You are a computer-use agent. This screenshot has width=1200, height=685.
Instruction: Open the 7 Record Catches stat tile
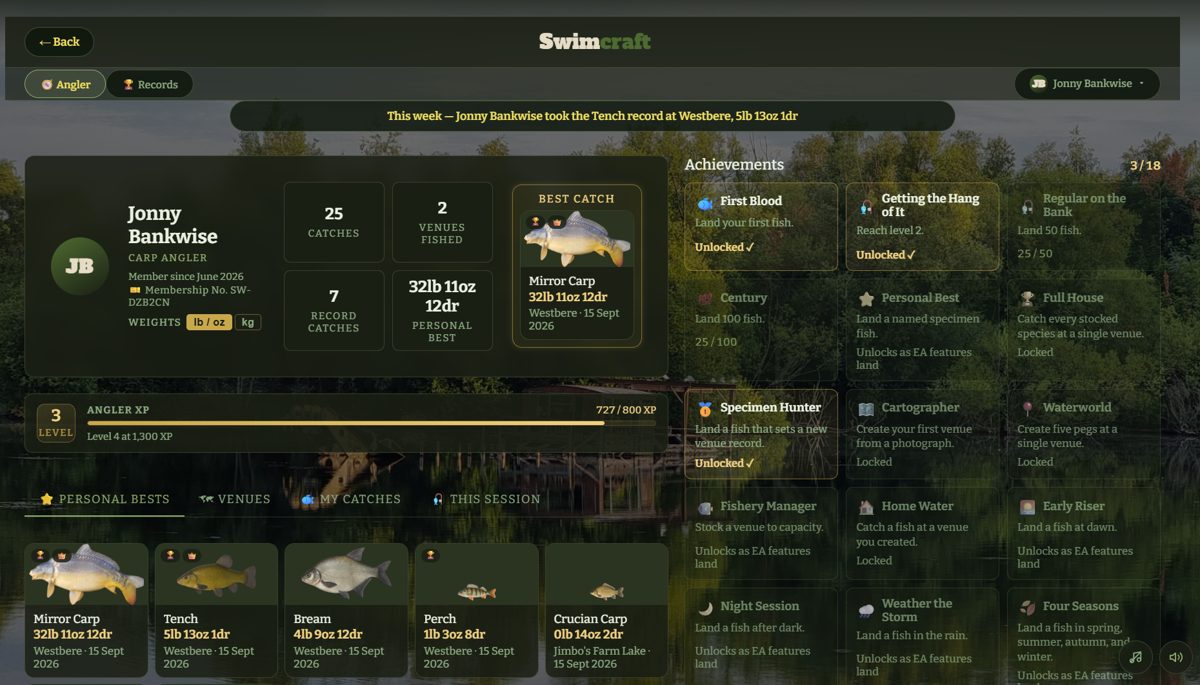pos(334,310)
